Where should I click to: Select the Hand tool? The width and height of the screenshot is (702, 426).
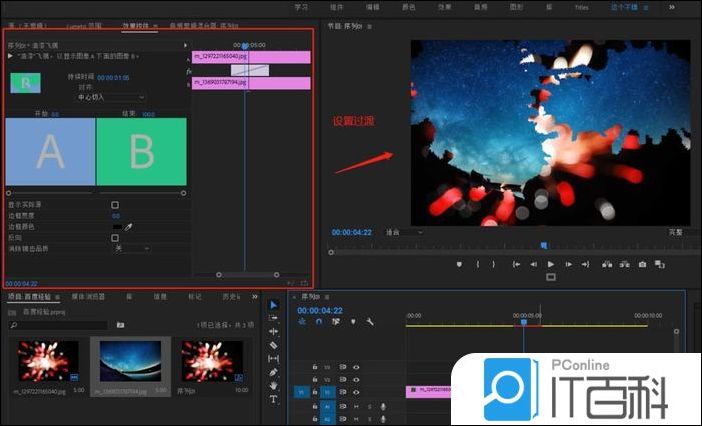(x=274, y=385)
